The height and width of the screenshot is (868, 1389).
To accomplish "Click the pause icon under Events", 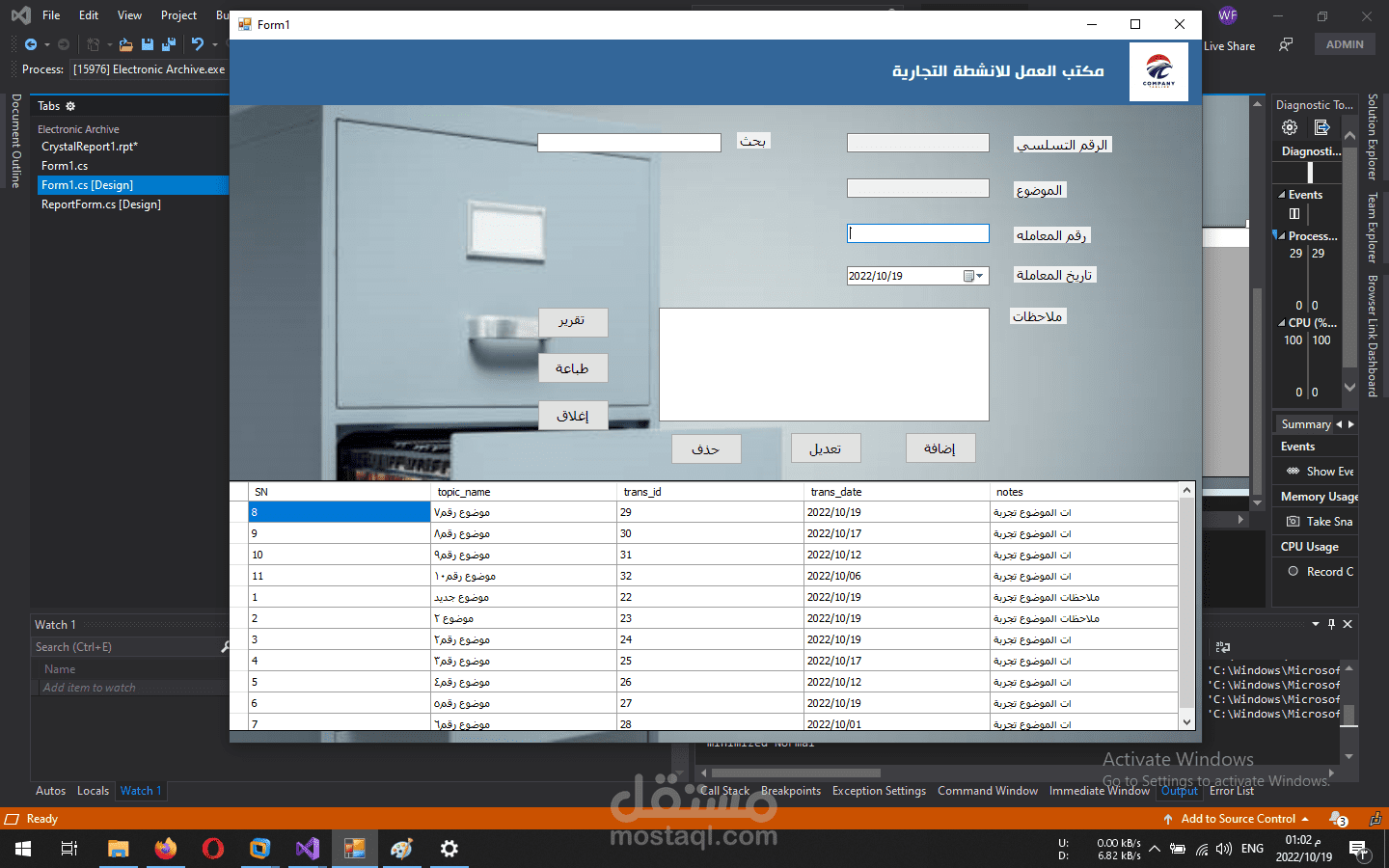I will [x=1294, y=214].
